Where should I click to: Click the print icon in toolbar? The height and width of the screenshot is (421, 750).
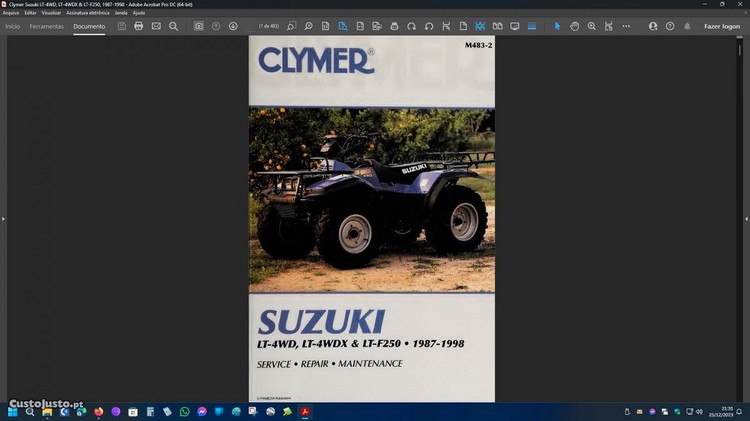[139, 26]
